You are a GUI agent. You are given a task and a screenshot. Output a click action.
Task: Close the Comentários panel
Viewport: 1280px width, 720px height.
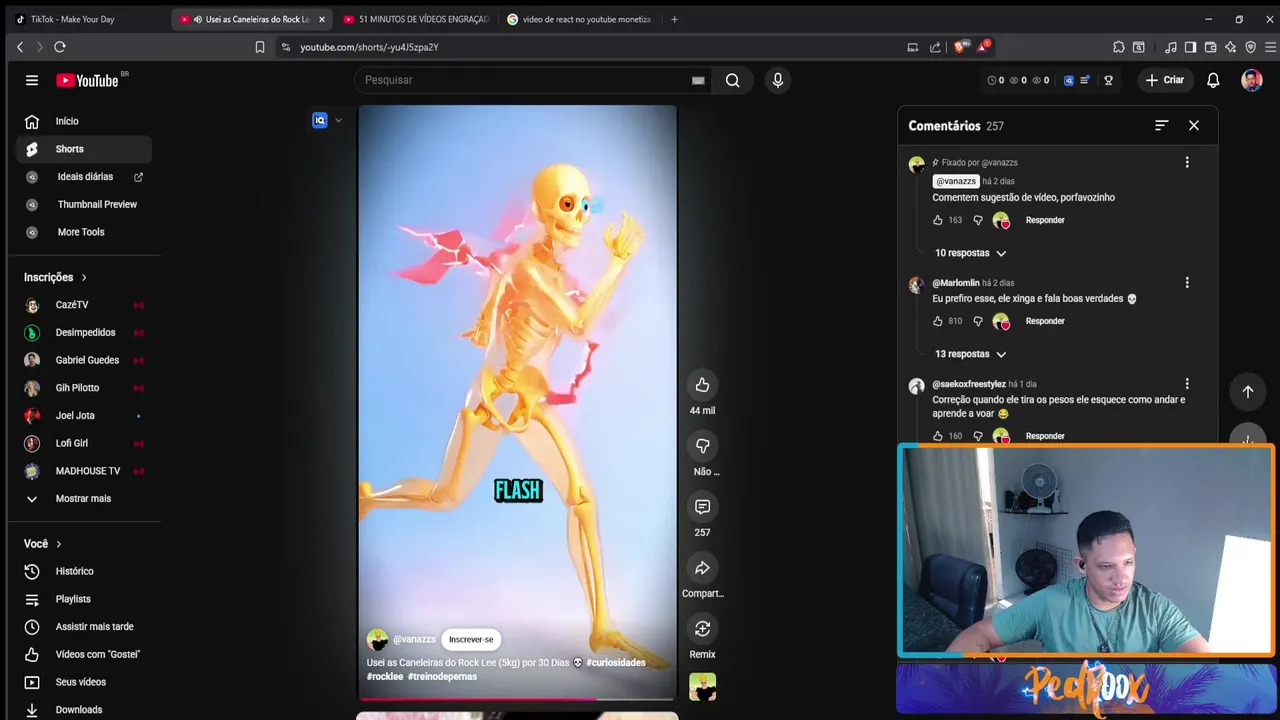1194,125
